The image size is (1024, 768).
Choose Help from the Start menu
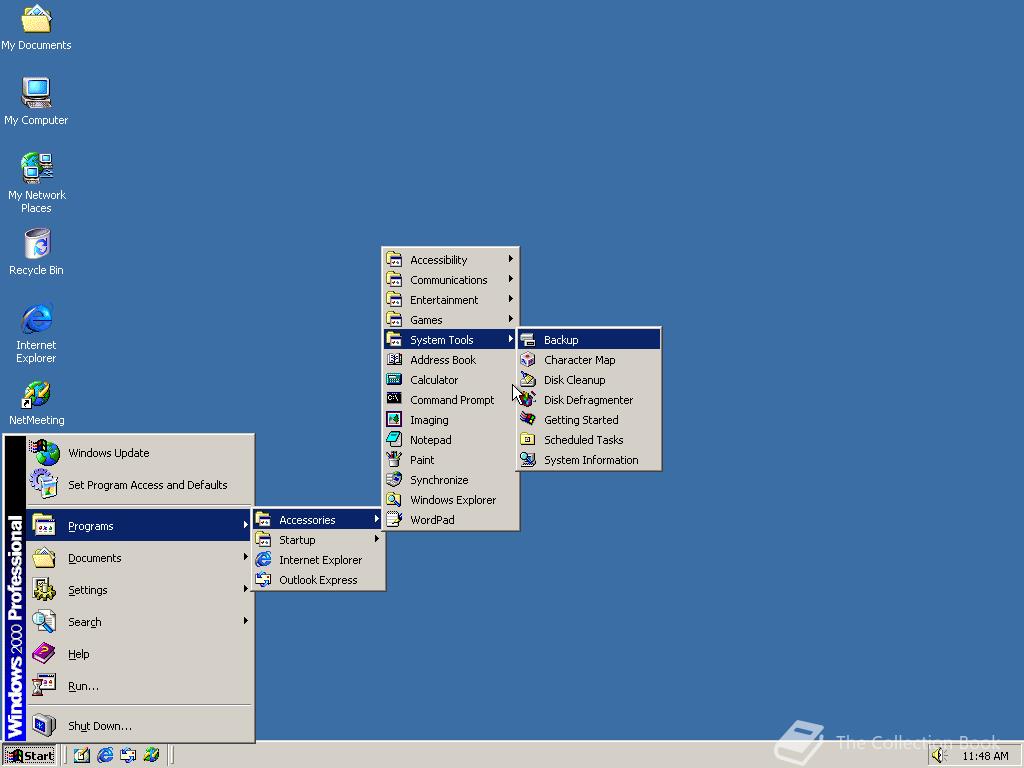(x=140, y=654)
